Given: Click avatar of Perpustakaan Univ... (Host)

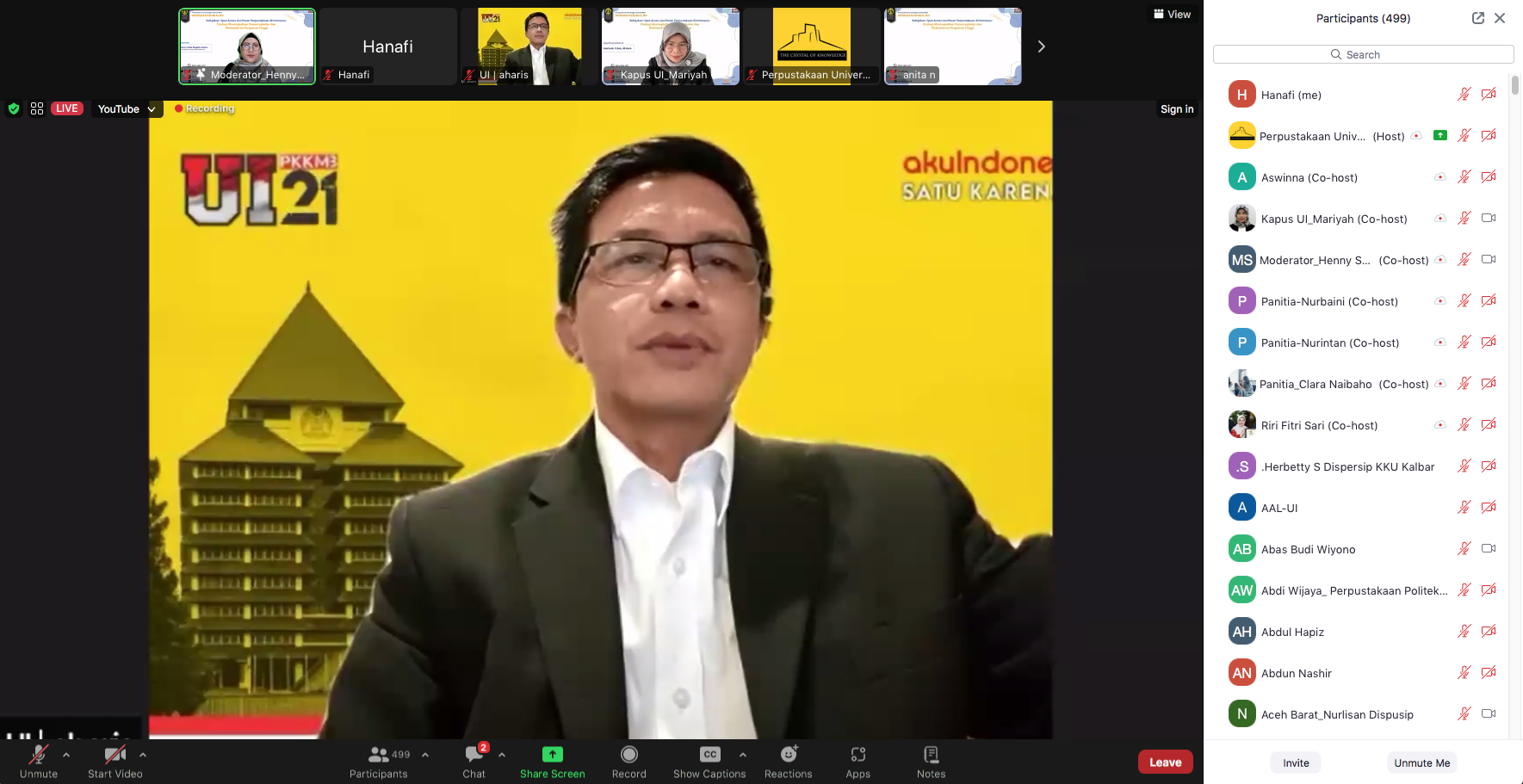Looking at the screenshot, I should click(1241, 136).
